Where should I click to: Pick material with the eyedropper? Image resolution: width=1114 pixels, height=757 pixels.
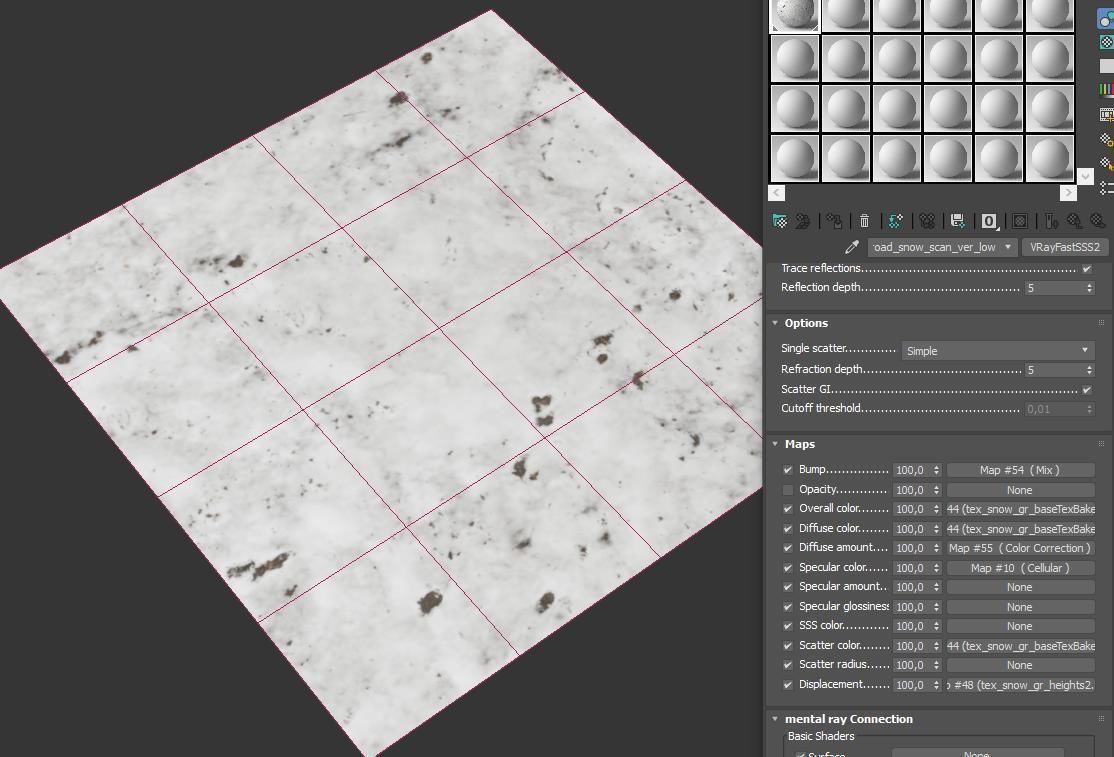[x=851, y=247]
